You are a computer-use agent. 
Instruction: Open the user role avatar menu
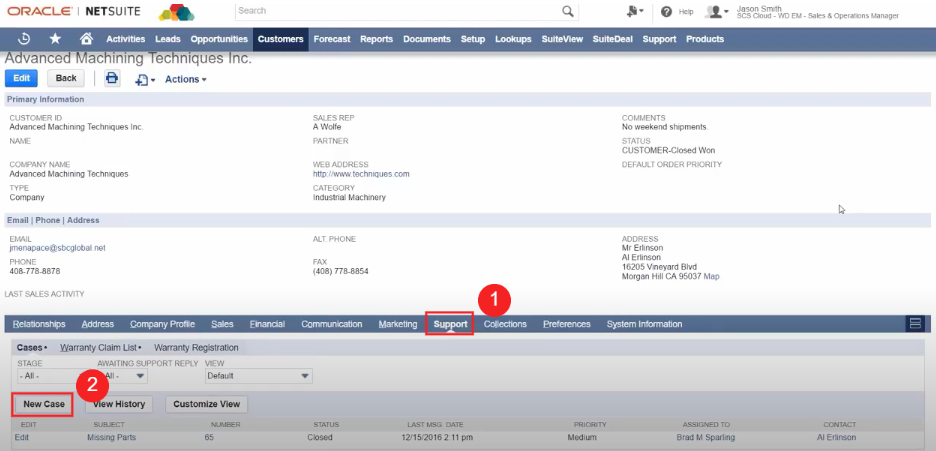716,11
